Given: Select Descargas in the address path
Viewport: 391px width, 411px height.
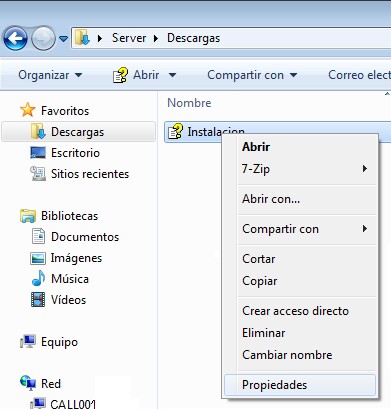Looking at the screenshot, I should (x=193, y=38).
